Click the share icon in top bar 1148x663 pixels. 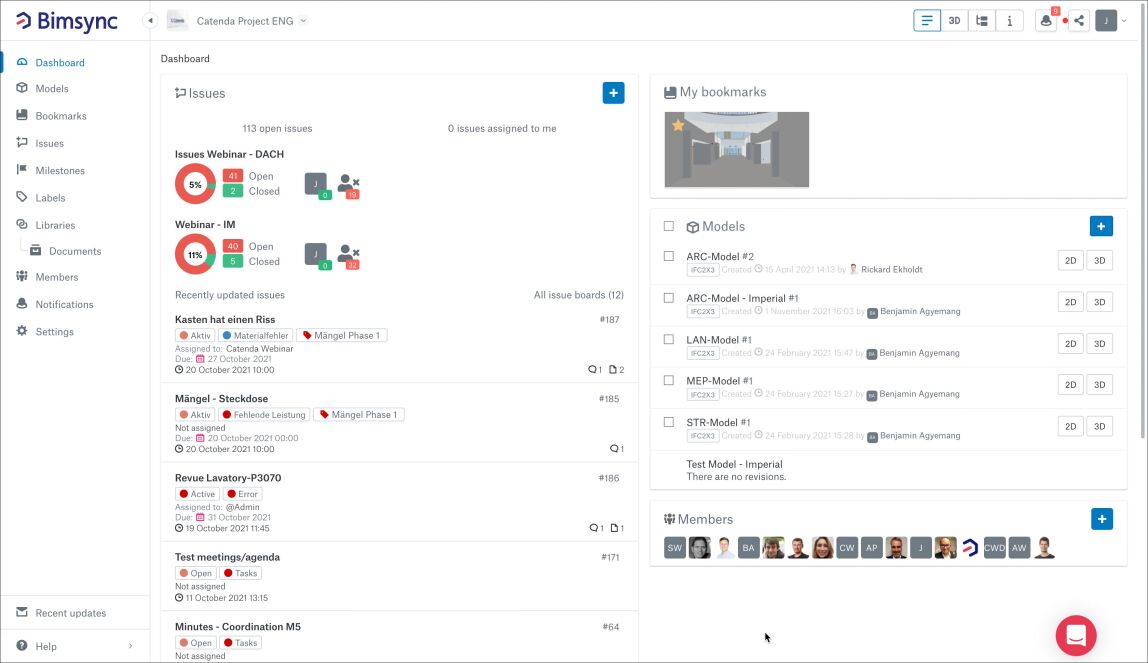pyautogui.click(x=1079, y=20)
